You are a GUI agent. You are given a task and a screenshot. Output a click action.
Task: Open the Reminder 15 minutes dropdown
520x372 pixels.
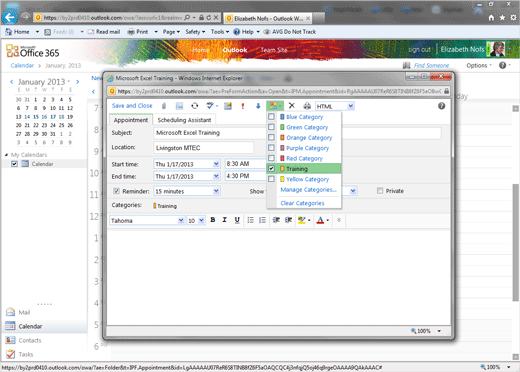coord(216,191)
